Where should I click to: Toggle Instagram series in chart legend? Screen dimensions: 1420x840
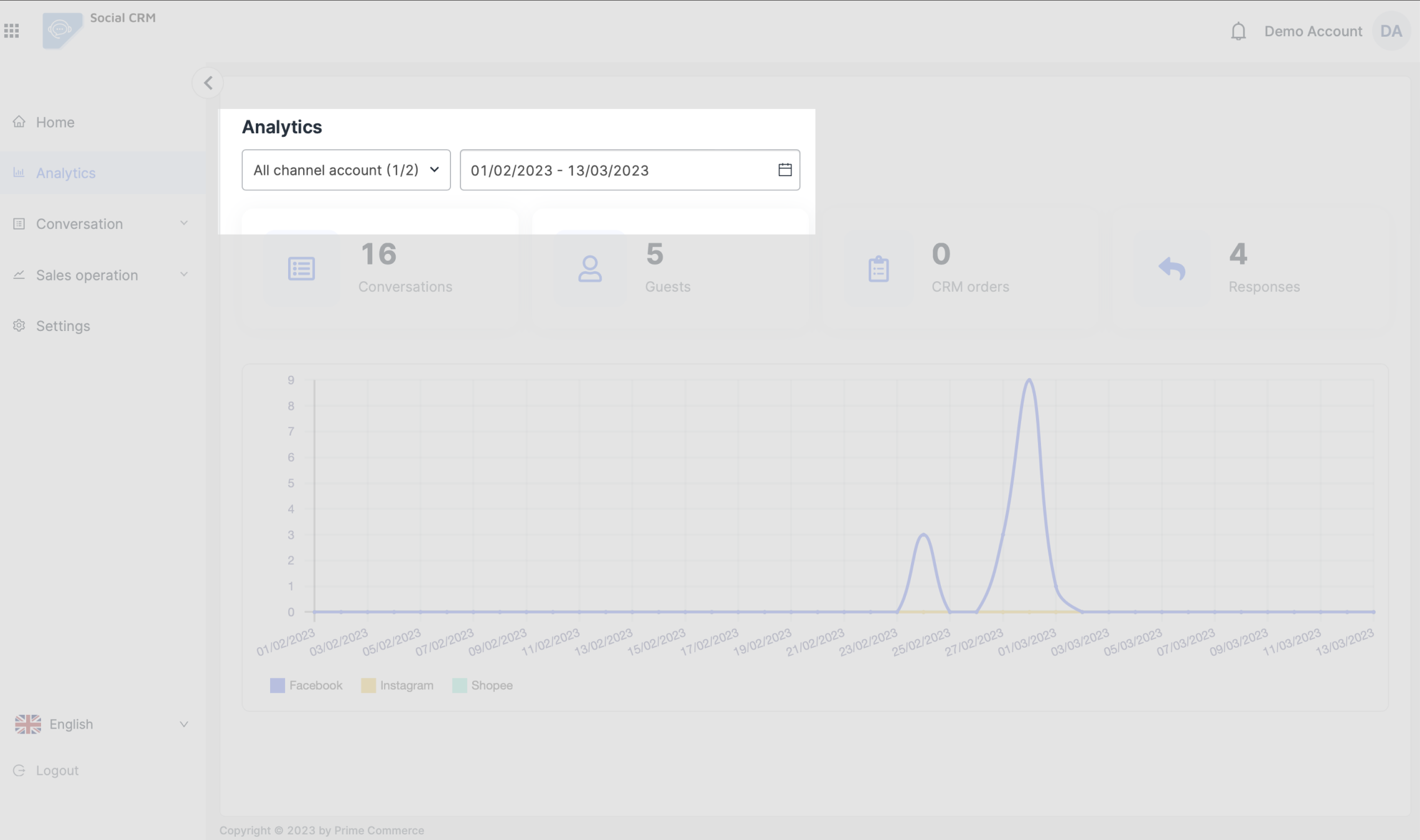397,685
